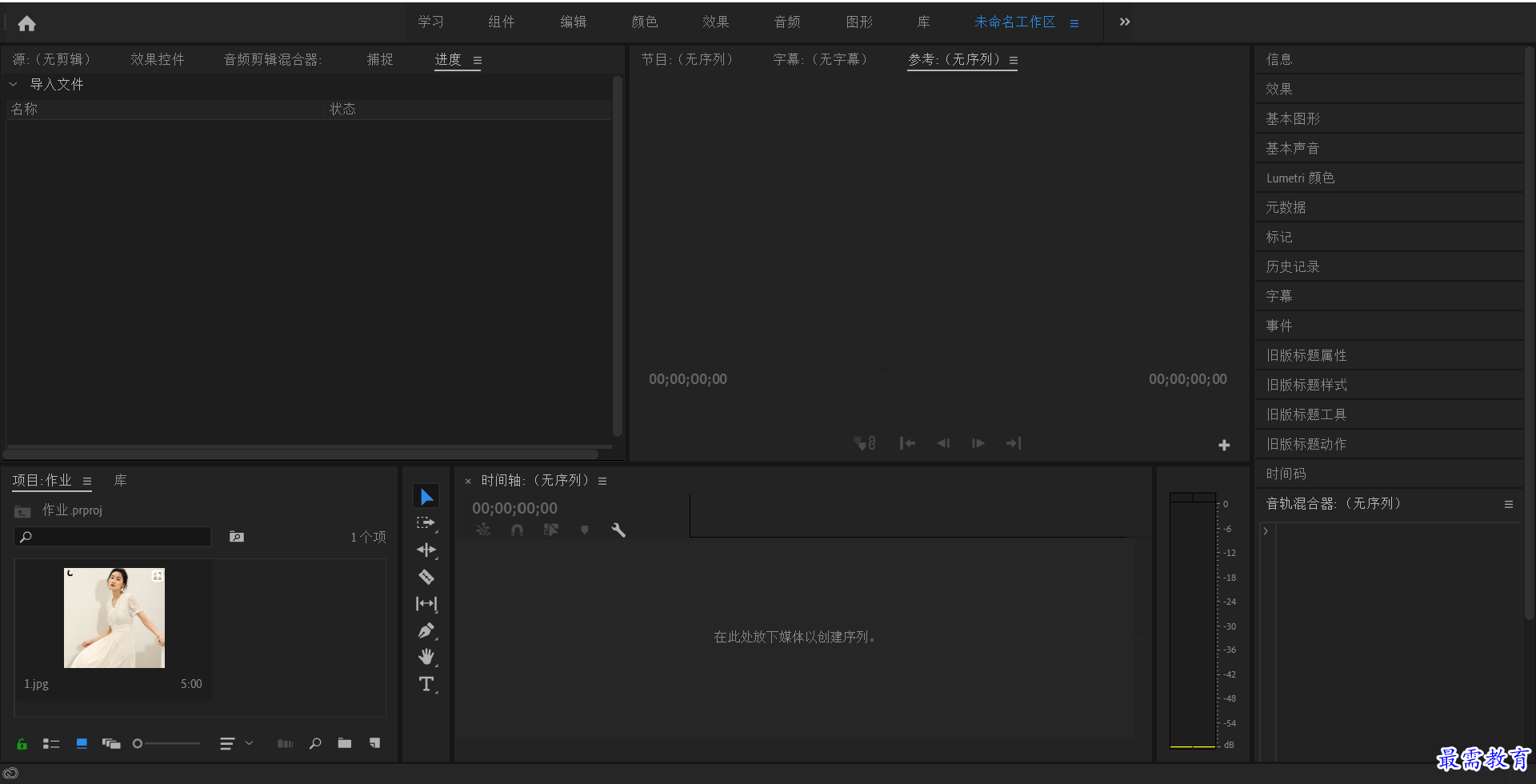Image resolution: width=1536 pixels, height=784 pixels.
Task: Activate the Pen tool
Action: (426, 630)
